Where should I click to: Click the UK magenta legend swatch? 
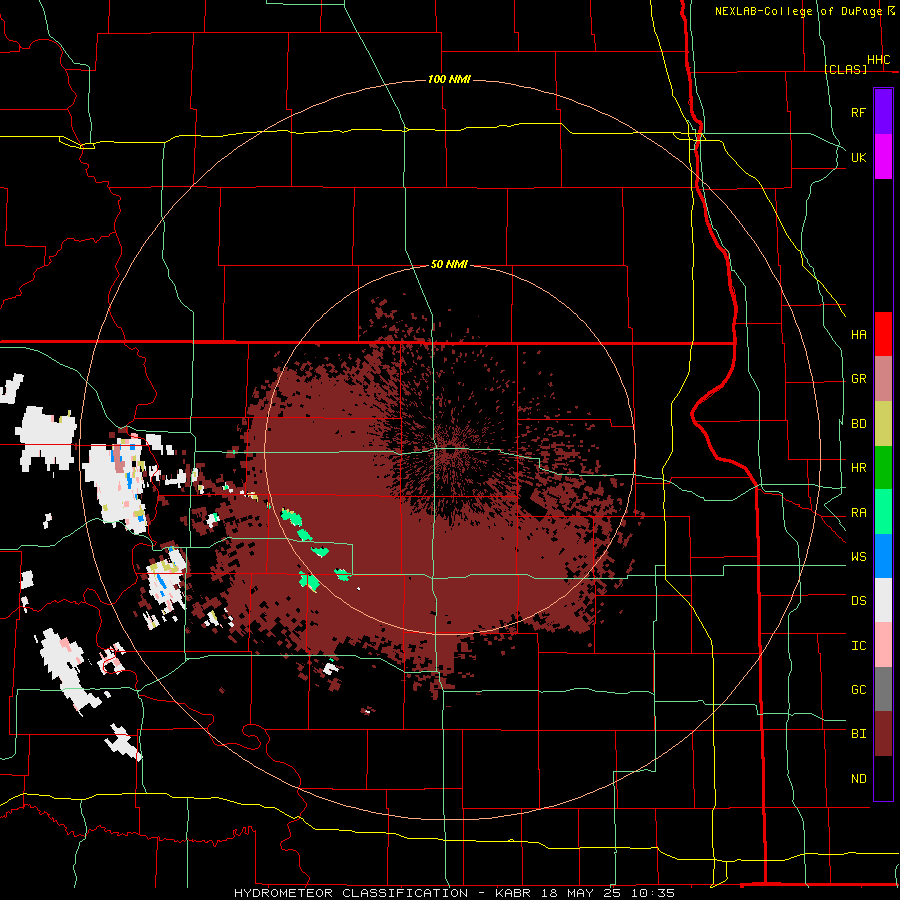coord(883,157)
